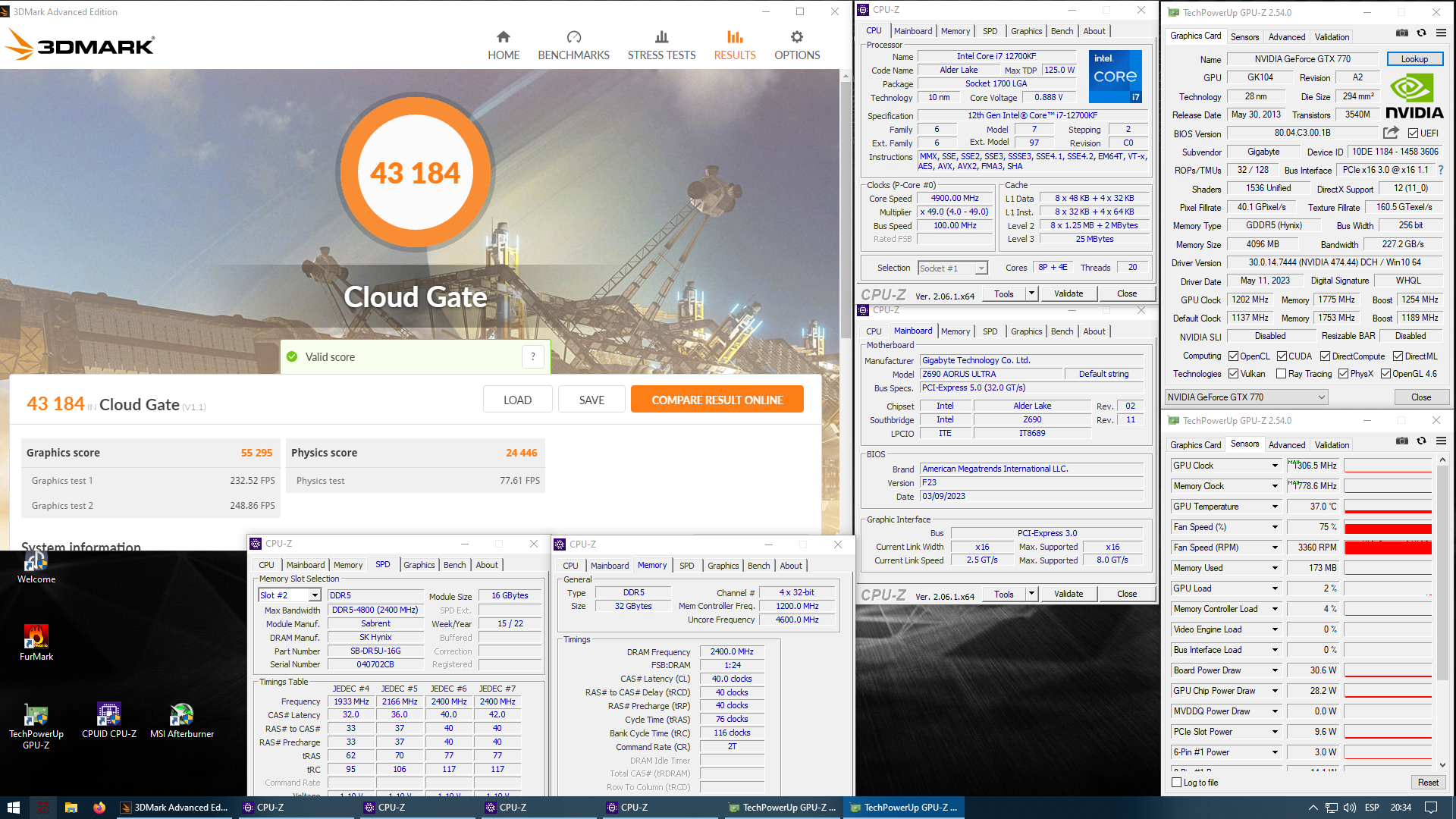This screenshot has width=1456, height=819.
Task: Click the bus interface question mark in GPU-Z
Action: click(1441, 170)
